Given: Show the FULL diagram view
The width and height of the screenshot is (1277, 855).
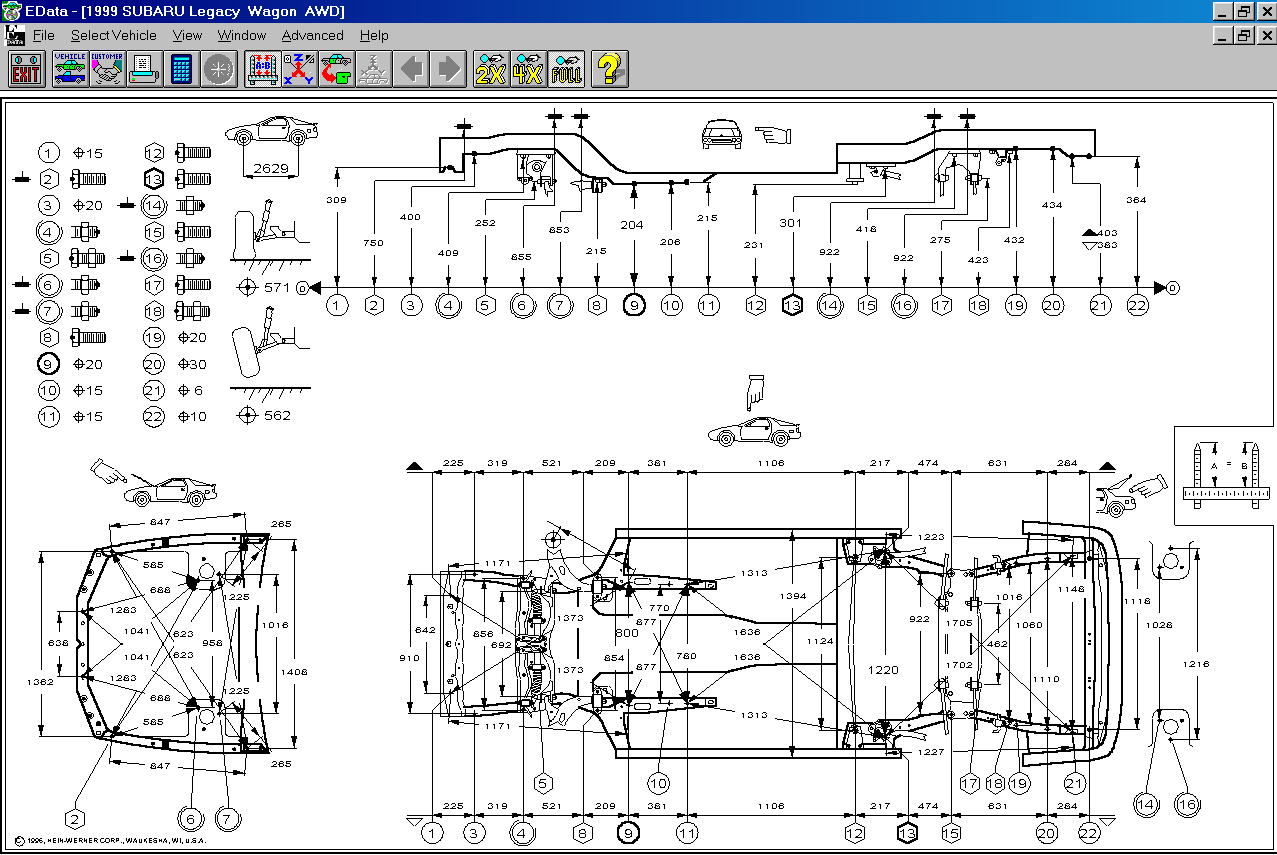Looking at the screenshot, I should (x=565, y=69).
